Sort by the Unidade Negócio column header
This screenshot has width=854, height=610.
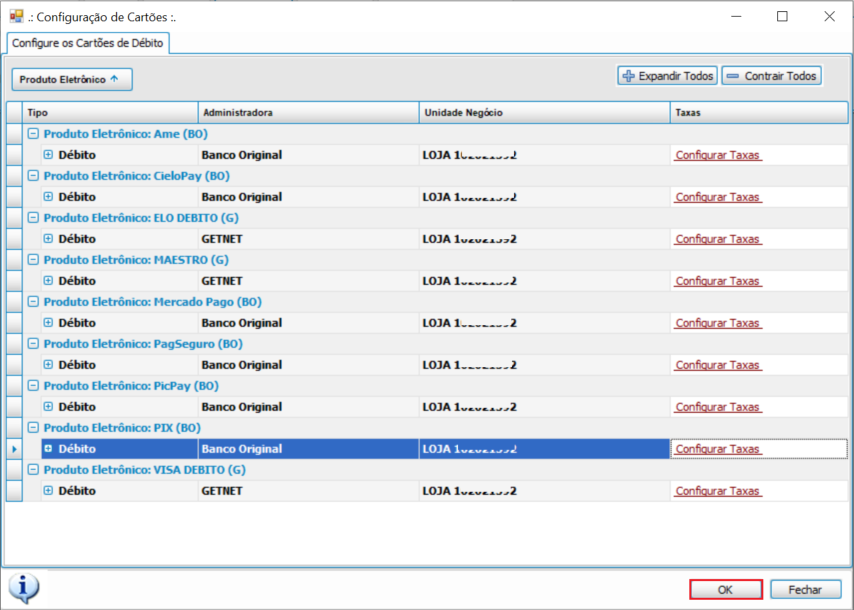pyautogui.click(x=545, y=112)
